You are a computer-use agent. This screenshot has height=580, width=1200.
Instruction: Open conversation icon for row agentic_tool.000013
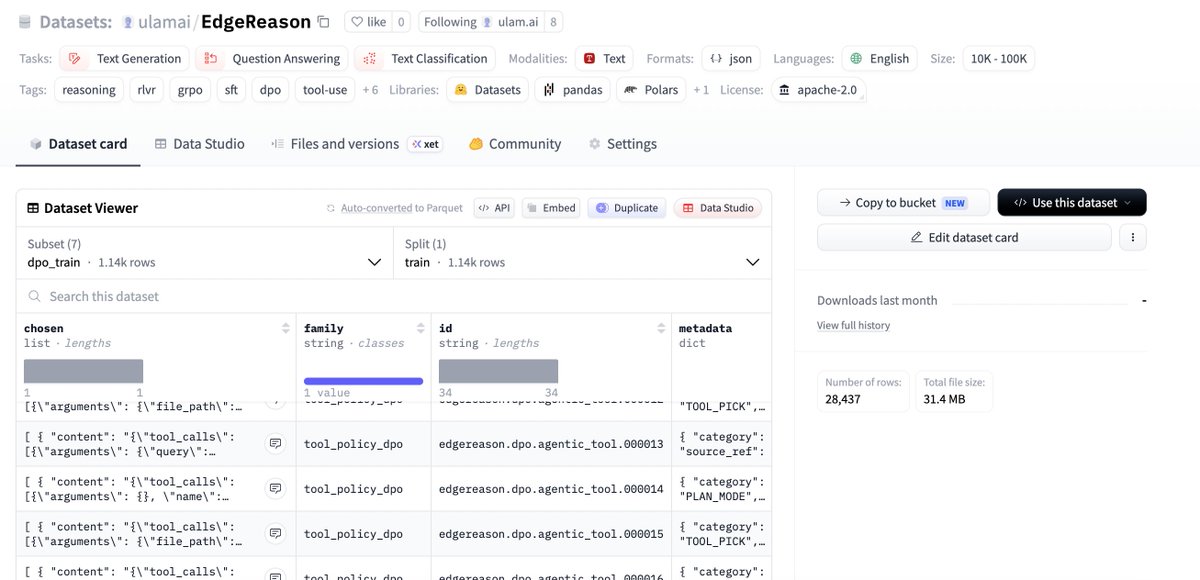275,443
